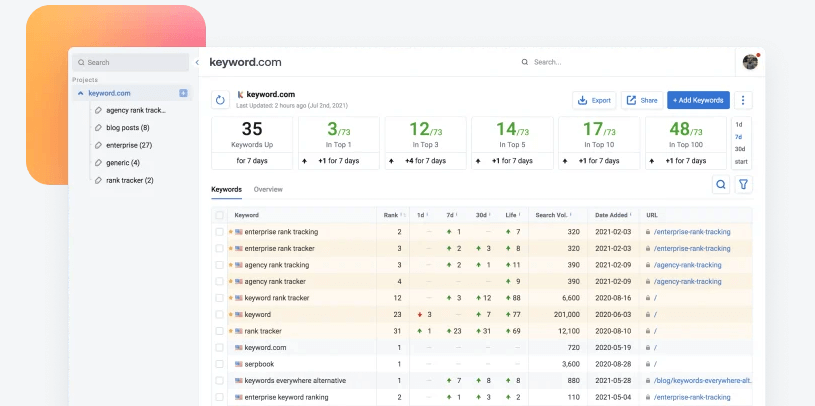Select the 30d time range
The height and width of the screenshot is (406, 815).
tap(740, 149)
